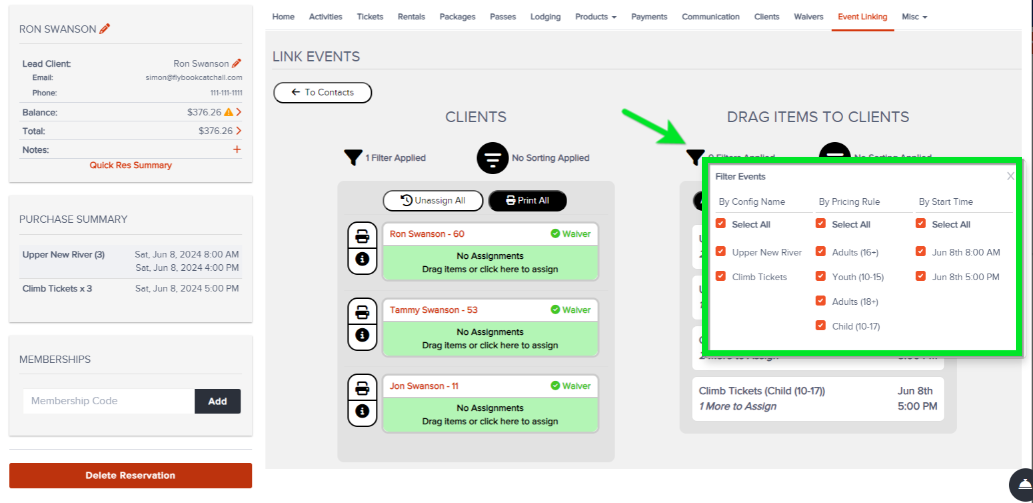Uncheck the Climb Tickets filter
Viewport: 1033px width, 503px height.
(x=721, y=277)
